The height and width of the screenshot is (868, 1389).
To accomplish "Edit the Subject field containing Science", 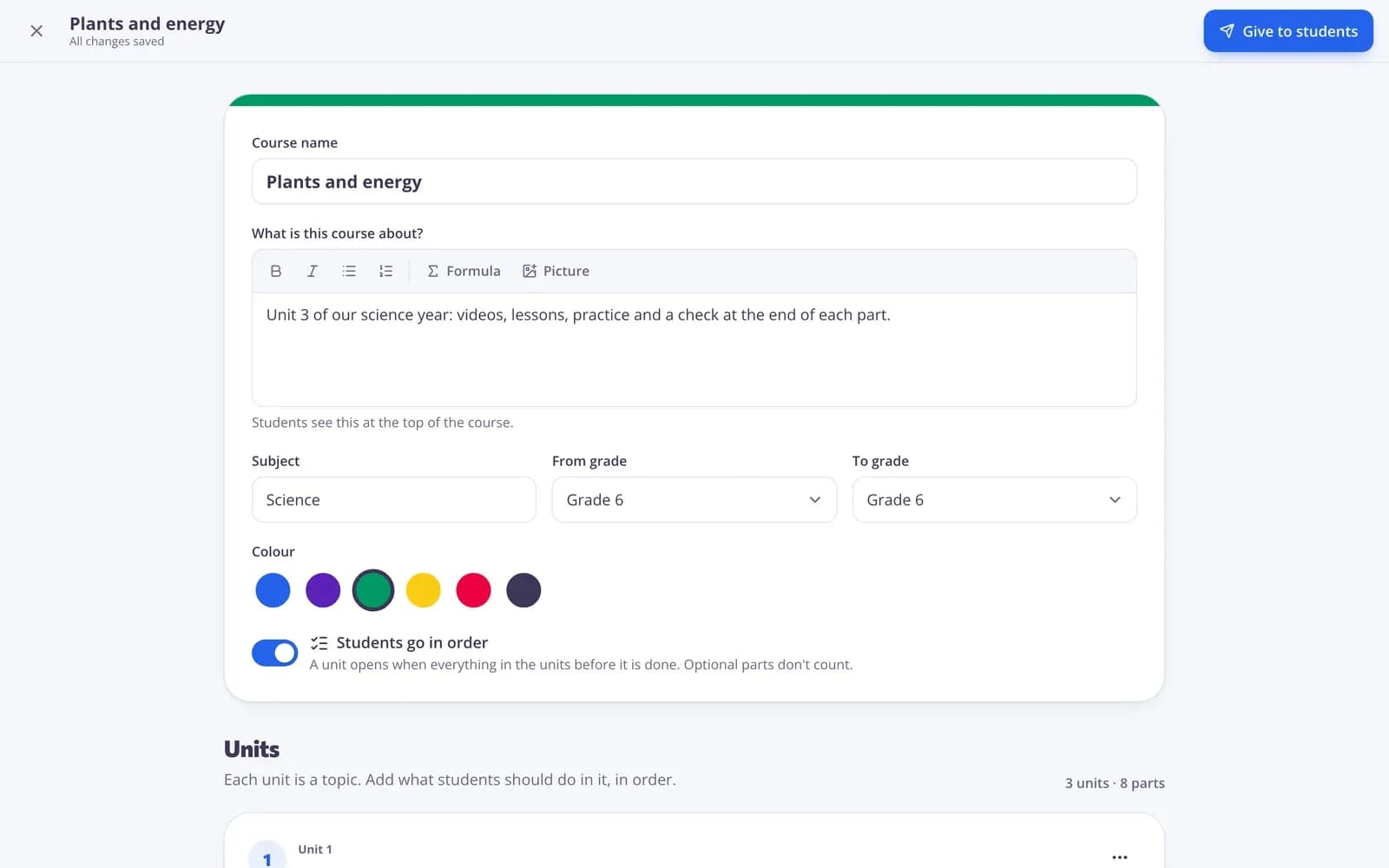I will tap(393, 500).
